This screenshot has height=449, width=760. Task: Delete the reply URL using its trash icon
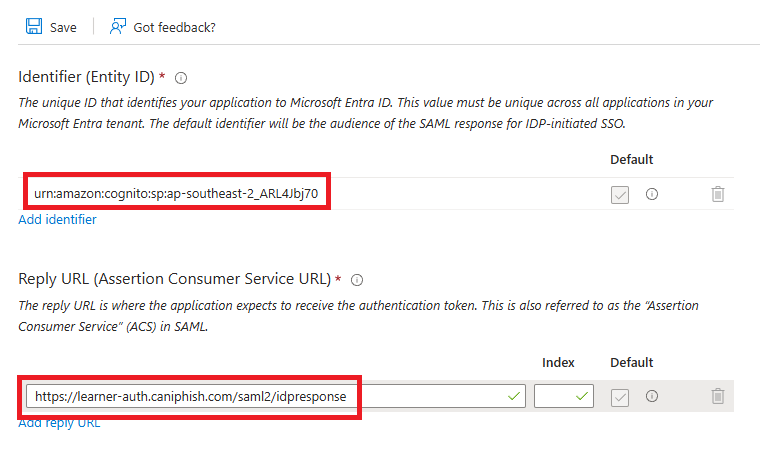[x=717, y=396]
